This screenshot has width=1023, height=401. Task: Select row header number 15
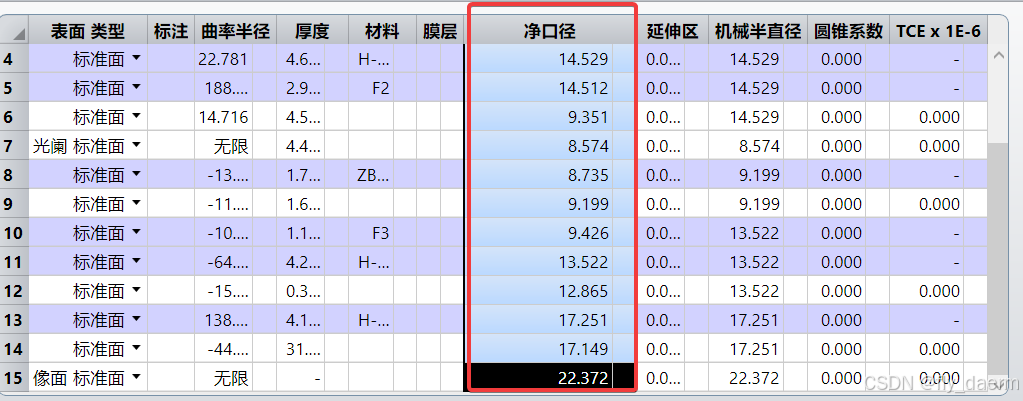tap(14, 378)
